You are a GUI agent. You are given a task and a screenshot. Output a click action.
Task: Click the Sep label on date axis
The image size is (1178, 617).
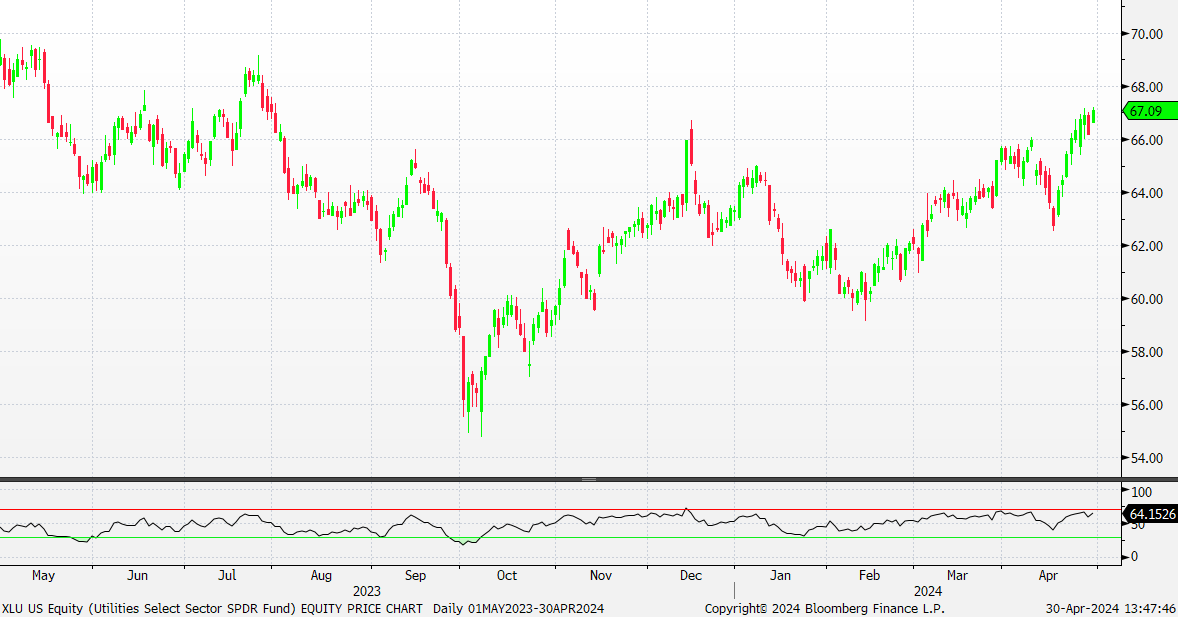[415, 576]
